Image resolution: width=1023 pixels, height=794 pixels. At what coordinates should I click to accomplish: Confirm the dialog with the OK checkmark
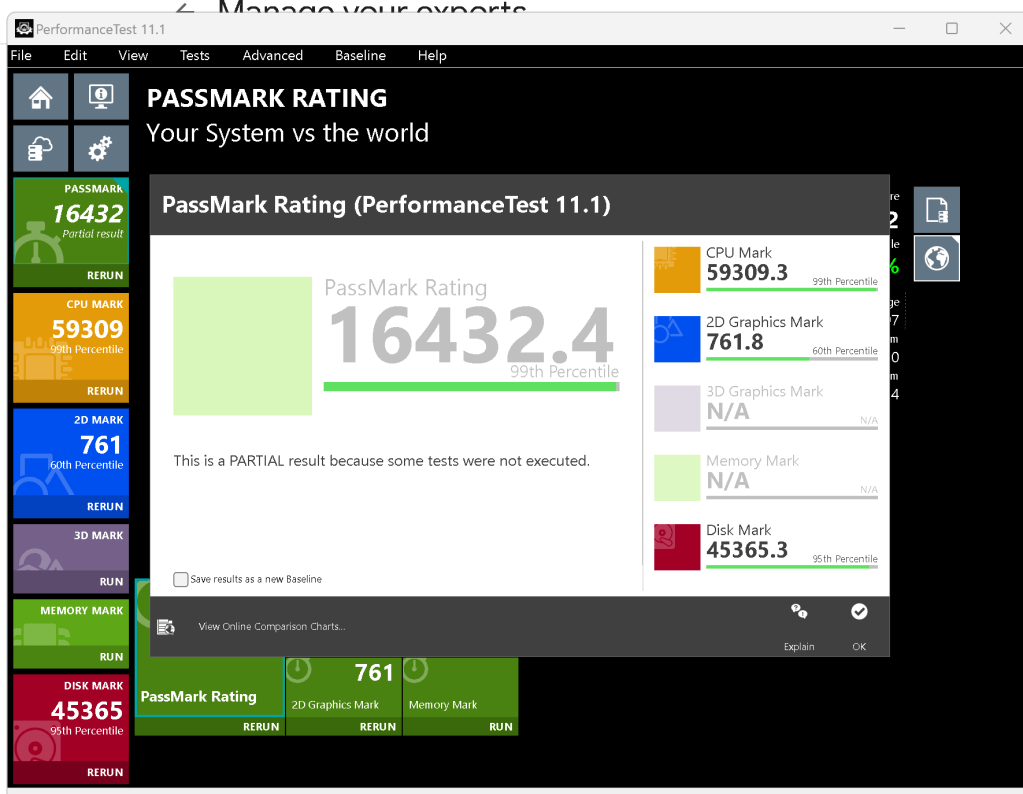coord(859,611)
